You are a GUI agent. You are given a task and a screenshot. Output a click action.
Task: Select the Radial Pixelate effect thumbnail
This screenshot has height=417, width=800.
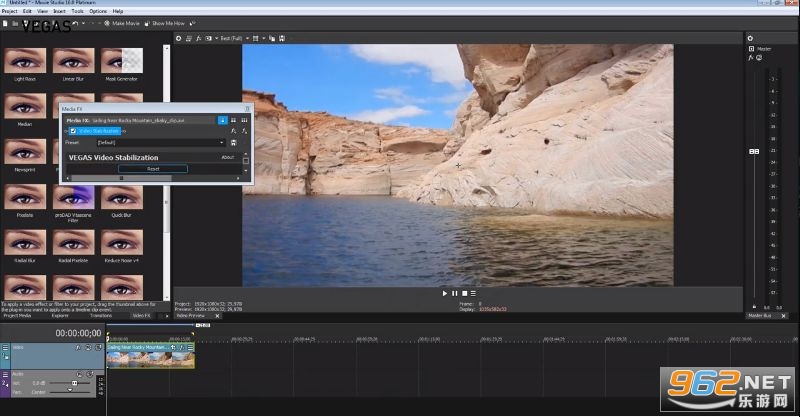pyautogui.click(x=73, y=242)
